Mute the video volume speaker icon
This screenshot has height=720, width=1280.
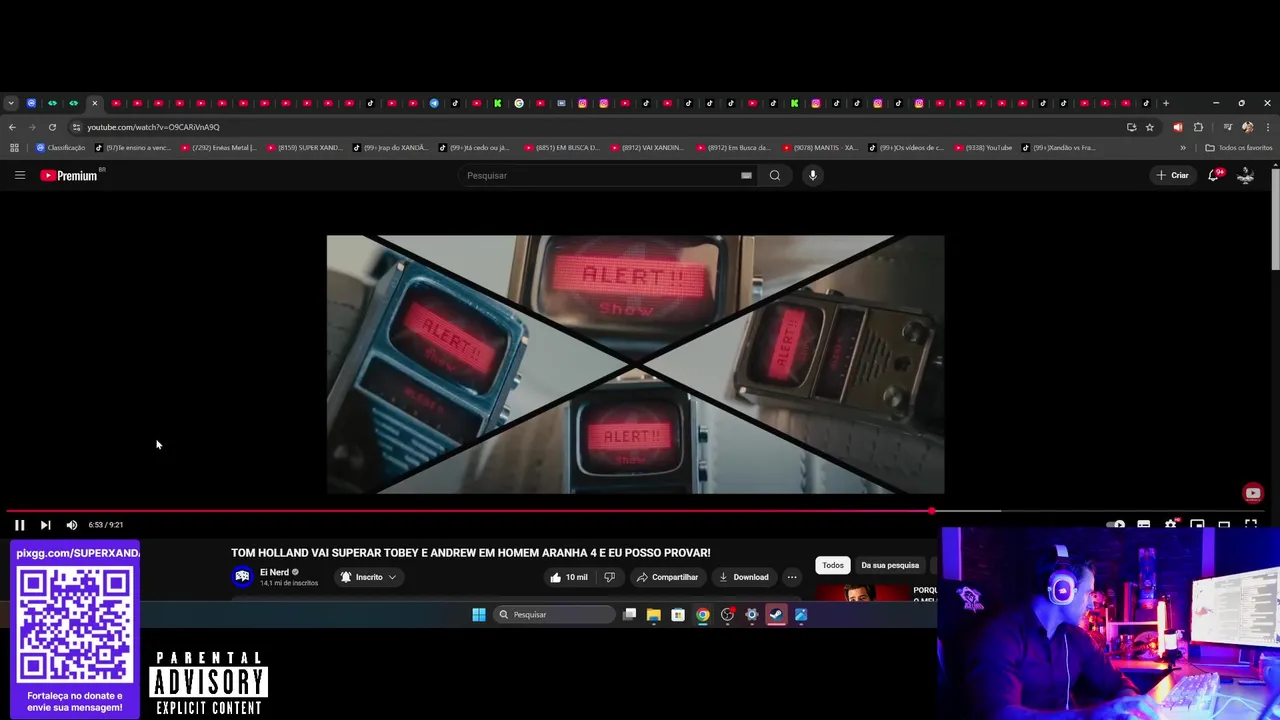point(72,525)
